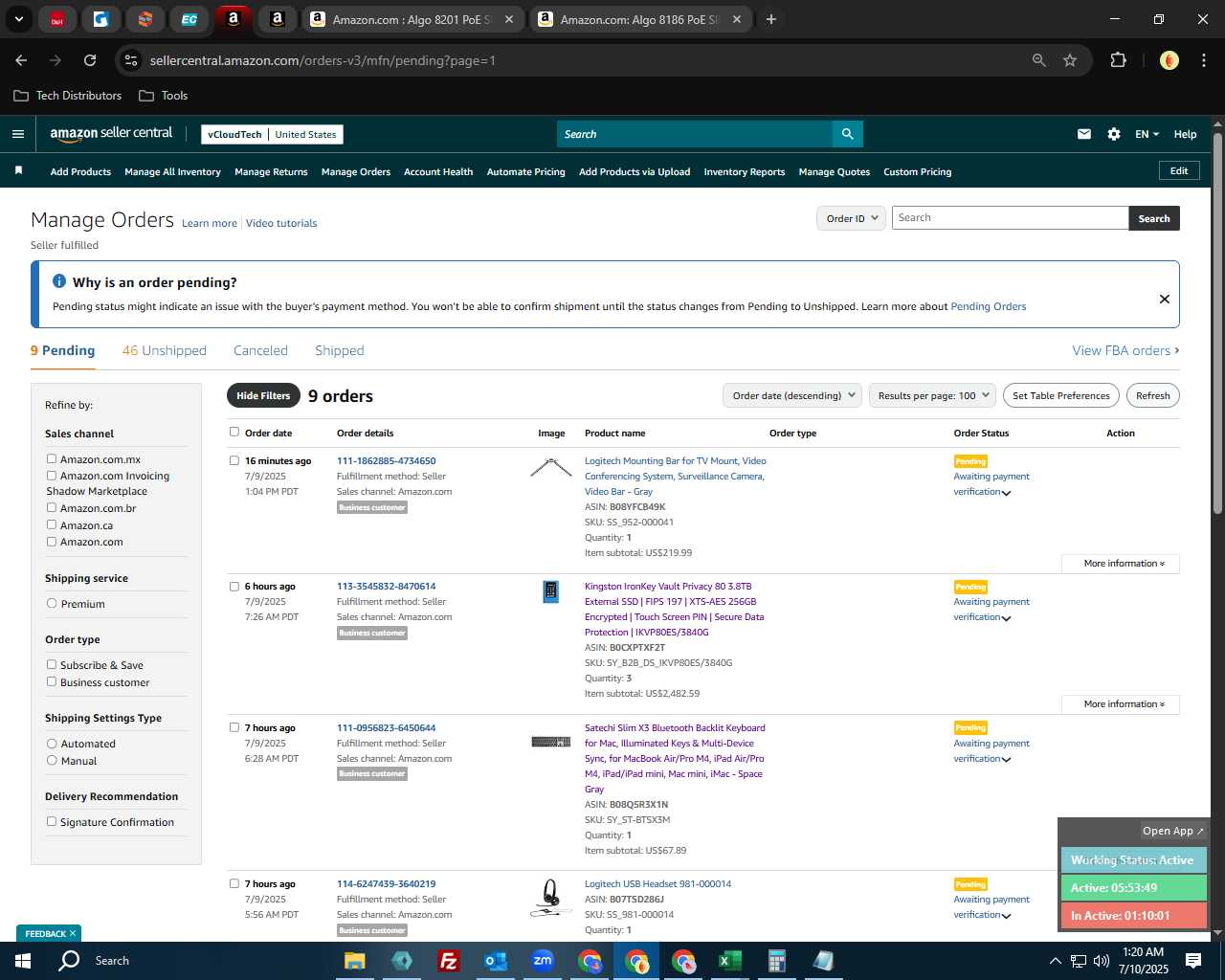
Task: Go back with the browser back arrow
Action: [21, 60]
